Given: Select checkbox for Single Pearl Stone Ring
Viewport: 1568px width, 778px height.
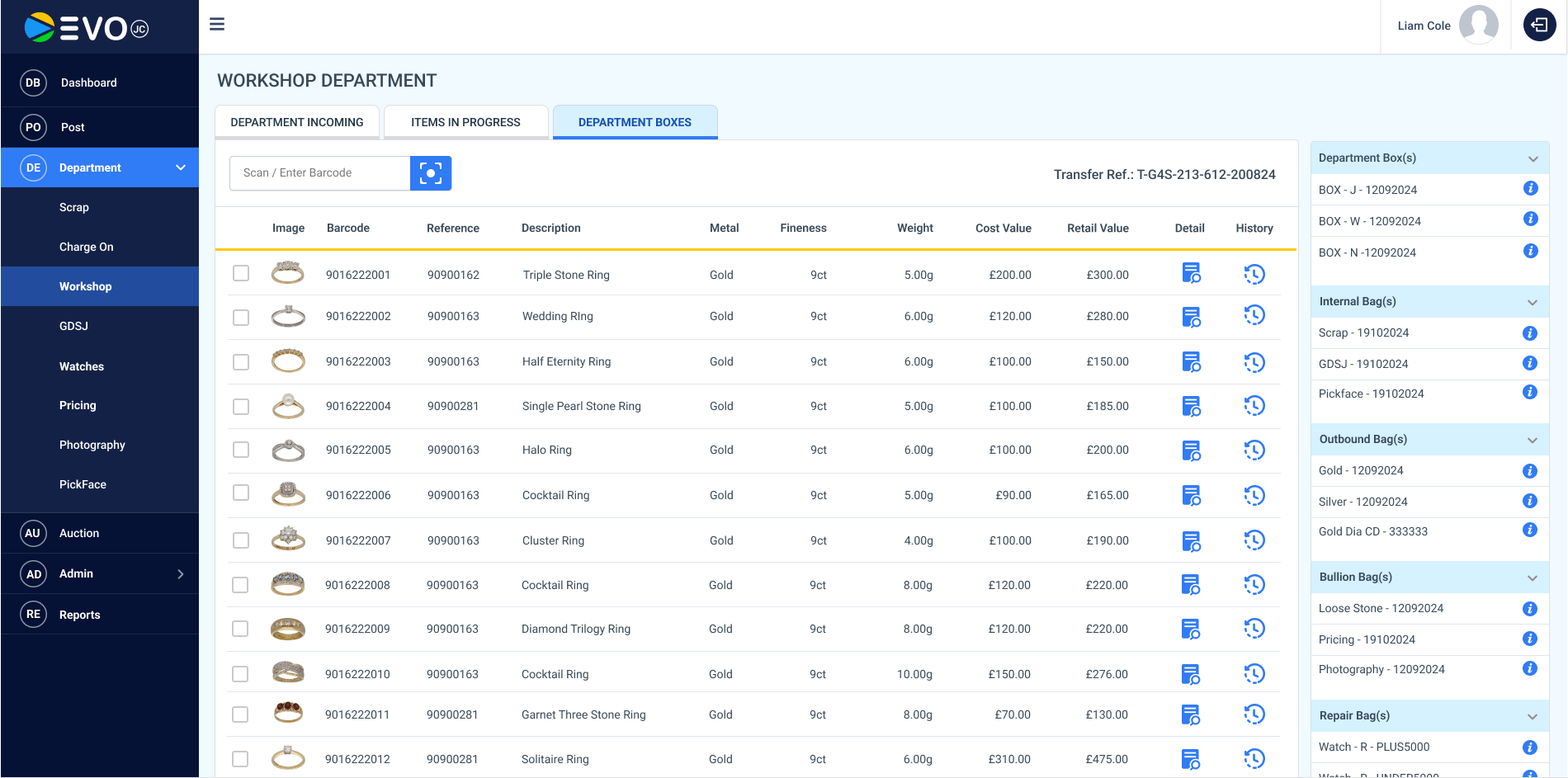Looking at the screenshot, I should pyautogui.click(x=241, y=407).
